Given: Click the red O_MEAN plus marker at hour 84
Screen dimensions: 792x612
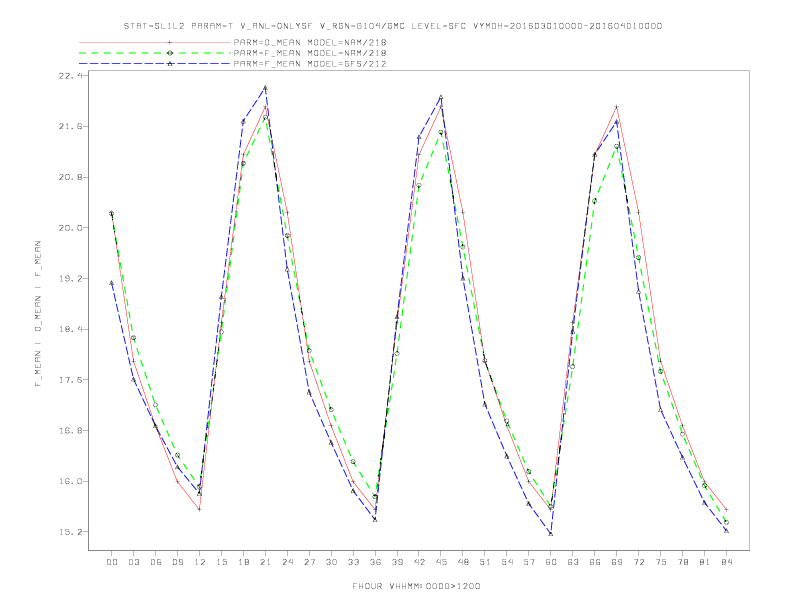Looking at the screenshot, I should tap(727, 510).
